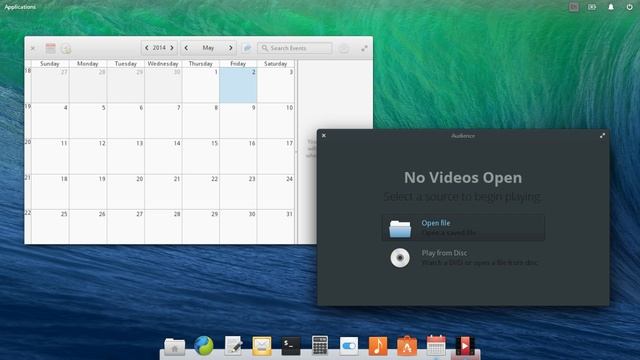Screen dimensions: 640x360
Task: Select Friday May 2 in calendar
Action: [238, 85]
